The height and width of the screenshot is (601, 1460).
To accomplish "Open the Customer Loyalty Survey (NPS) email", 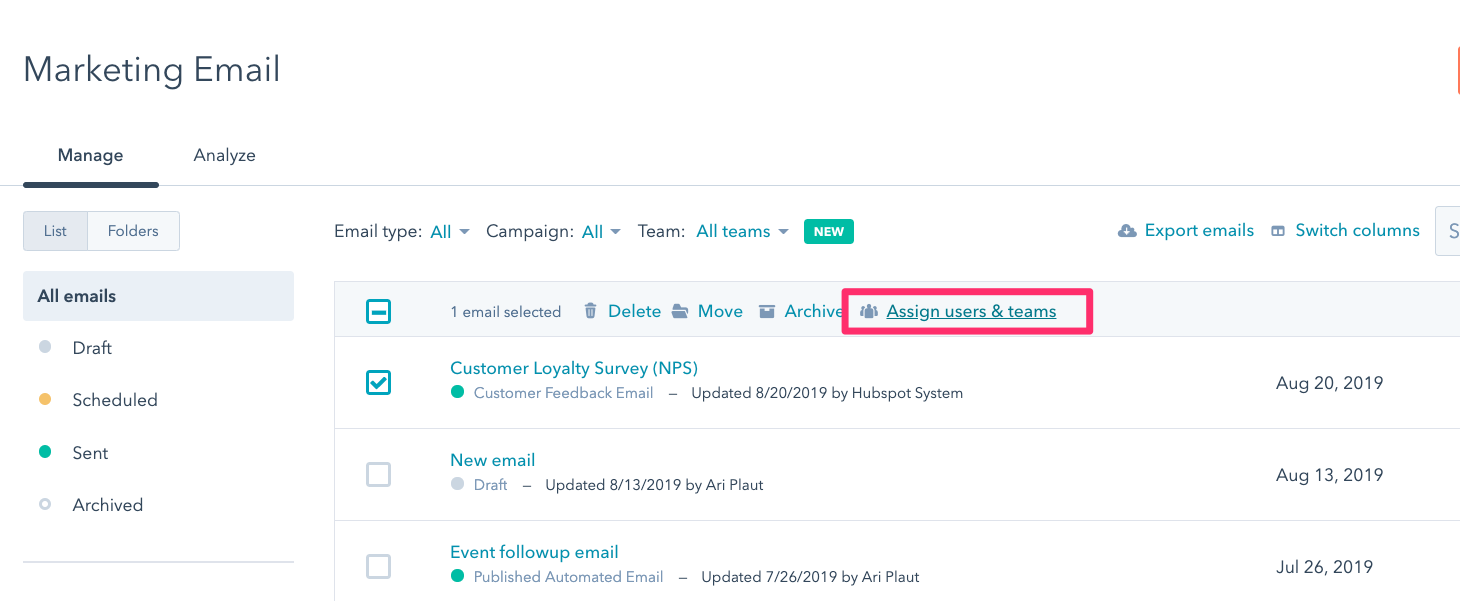I will 573,368.
